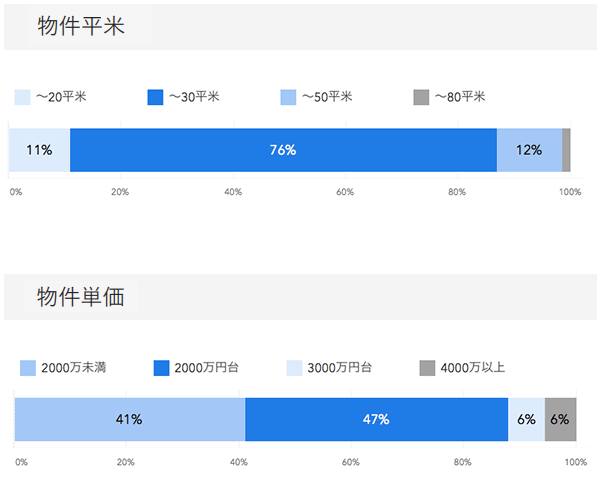This screenshot has width=600, height=500.
Task: Click the 2000万円台 legend color swatch
Action: coord(161,368)
